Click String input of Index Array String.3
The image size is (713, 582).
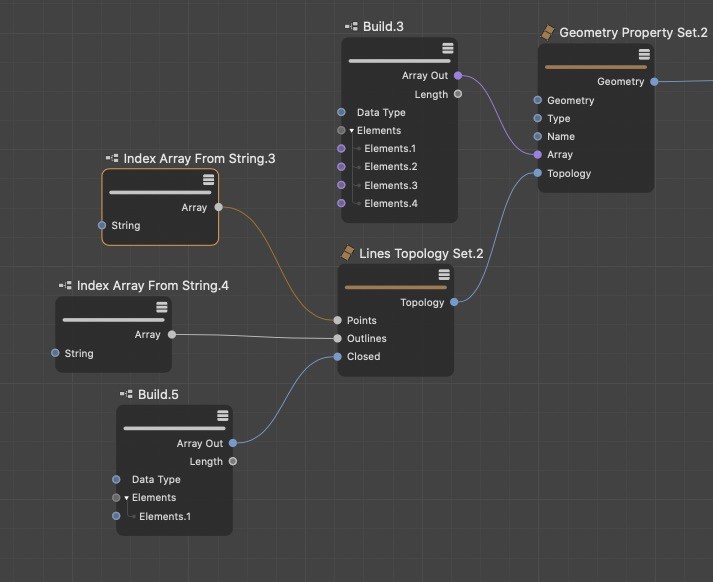click(x=102, y=225)
